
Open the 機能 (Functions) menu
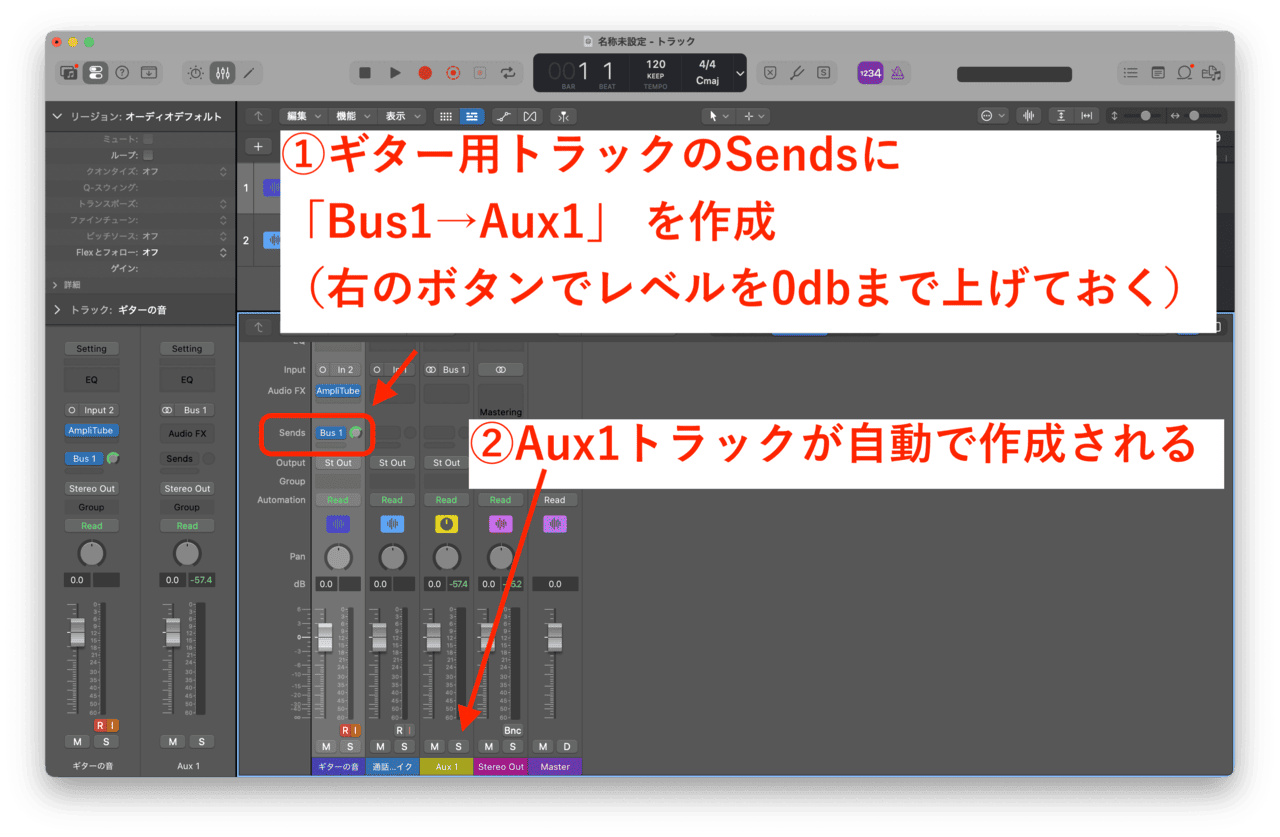[x=354, y=116]
